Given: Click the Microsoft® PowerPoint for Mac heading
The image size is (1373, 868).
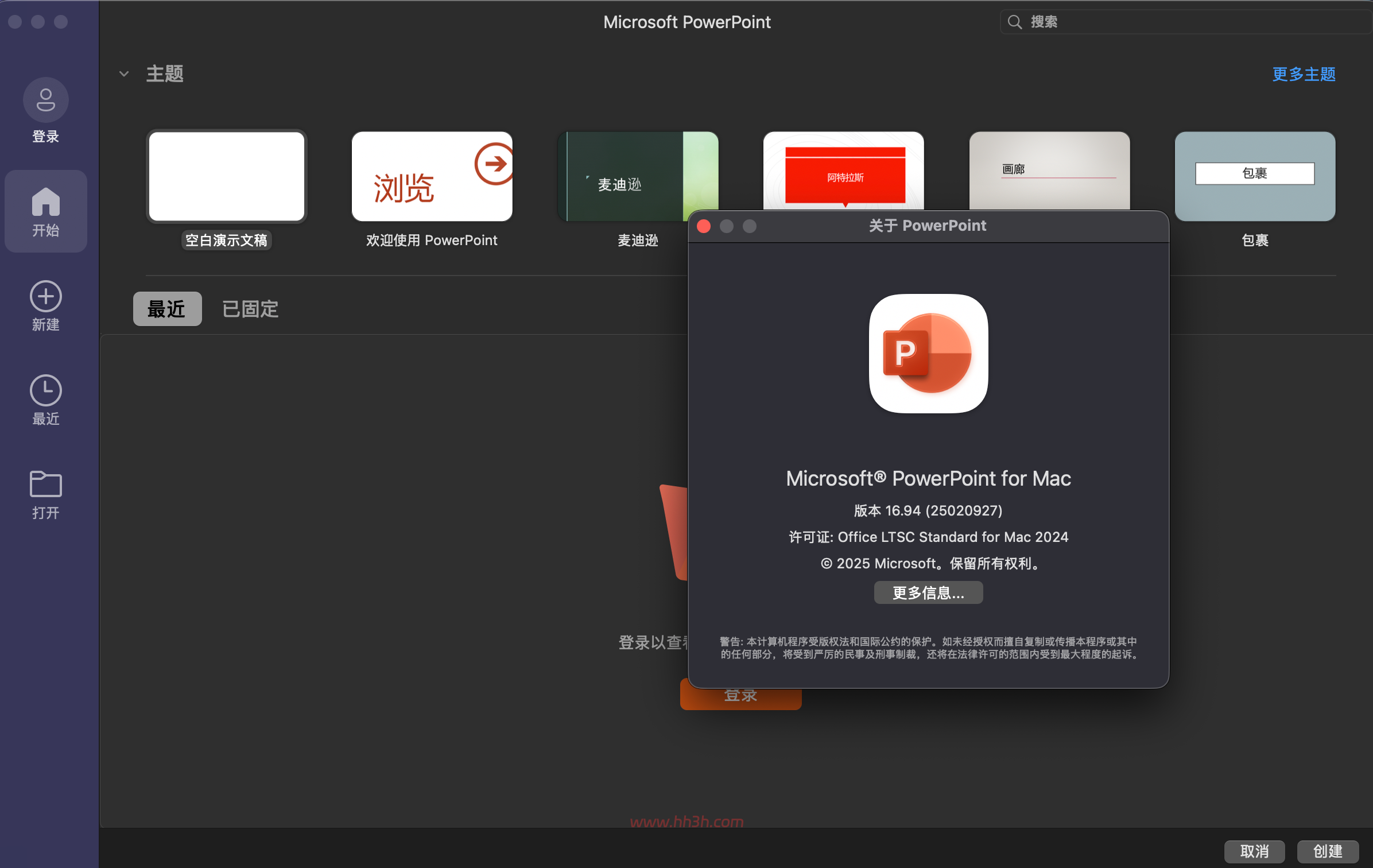Looking at the screenshot, I should [928, 478].
